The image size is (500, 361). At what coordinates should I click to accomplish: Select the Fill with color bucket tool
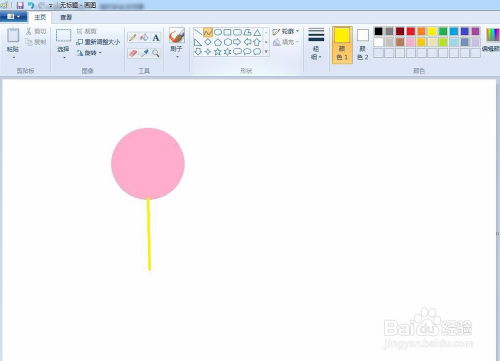144,38
